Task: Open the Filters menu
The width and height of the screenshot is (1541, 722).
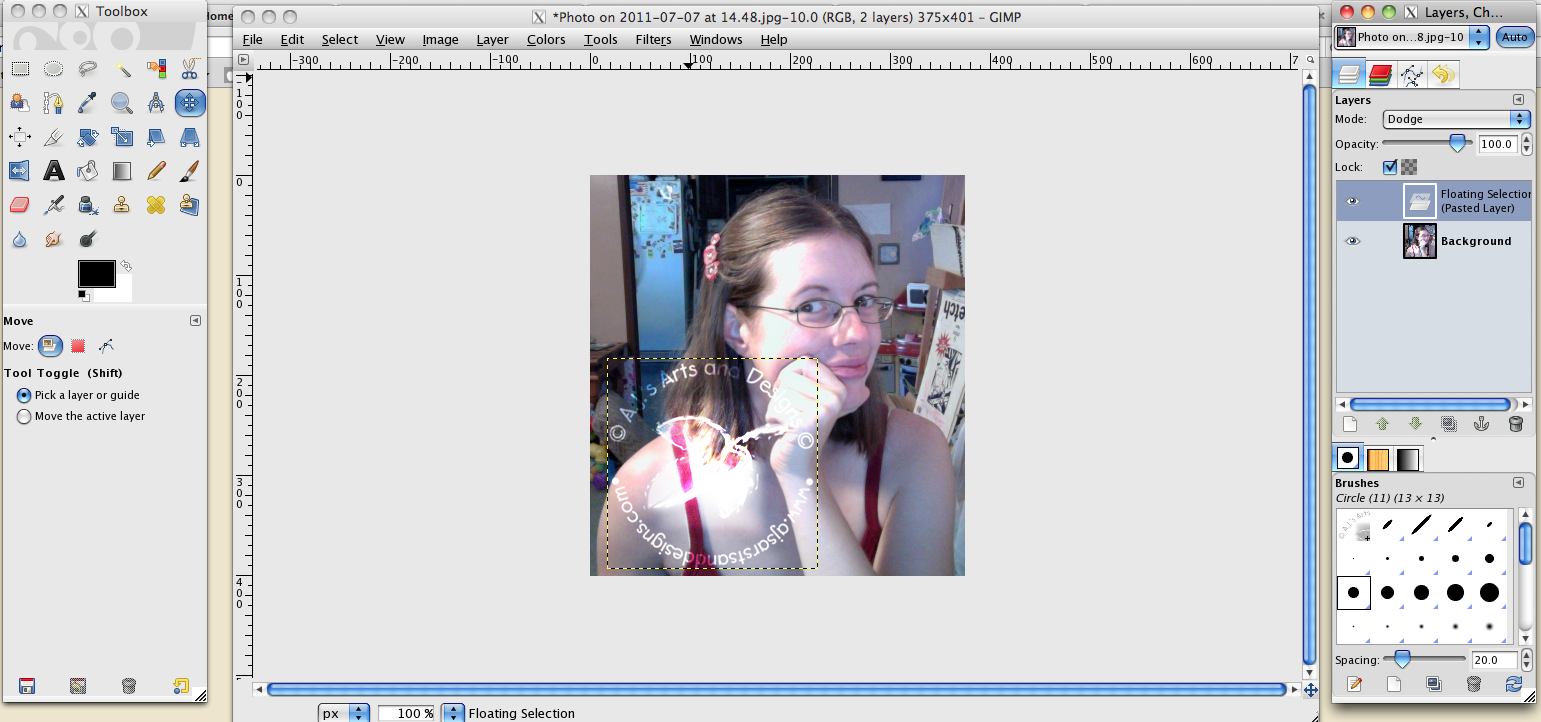Action: 653,39
